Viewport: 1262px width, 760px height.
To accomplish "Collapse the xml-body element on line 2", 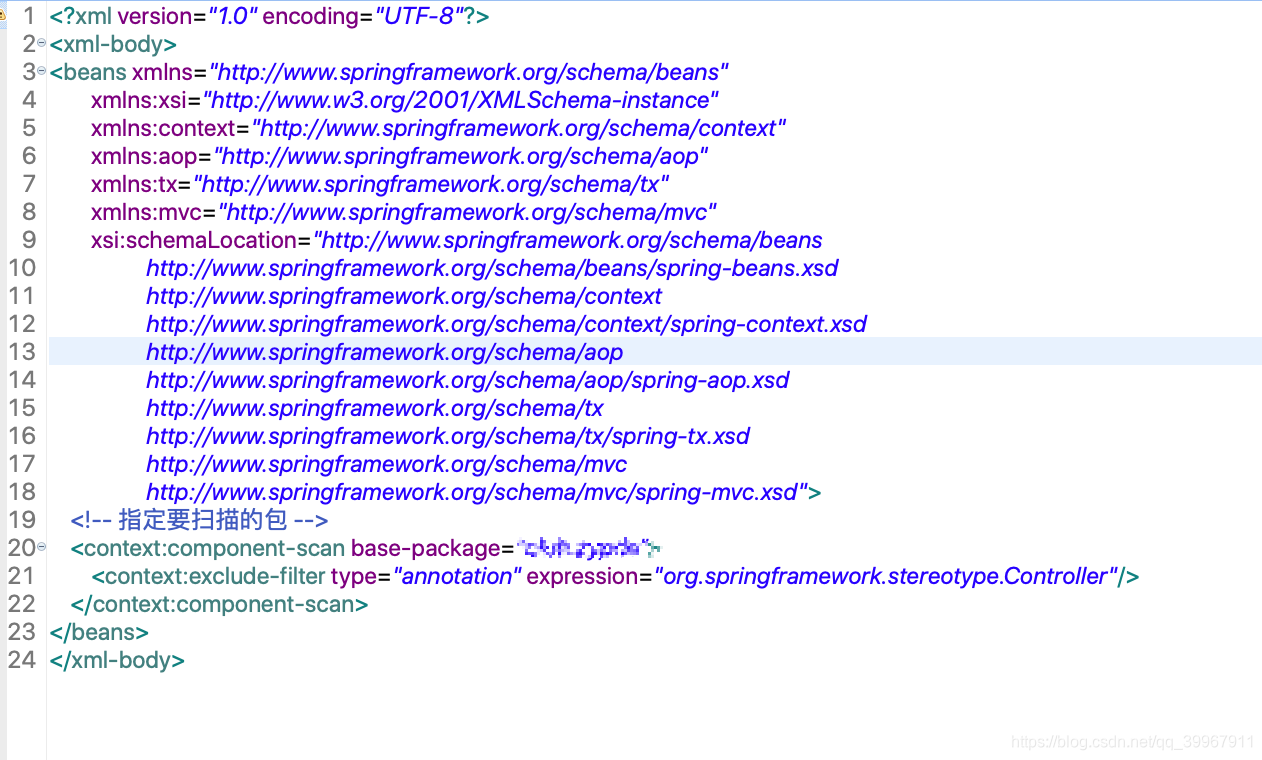I will click(x=40, y=42).
